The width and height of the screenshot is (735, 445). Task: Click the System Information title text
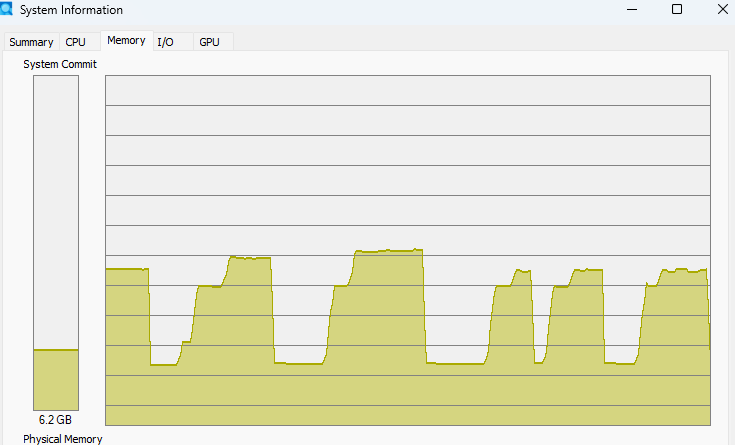(x=71, y=10)
